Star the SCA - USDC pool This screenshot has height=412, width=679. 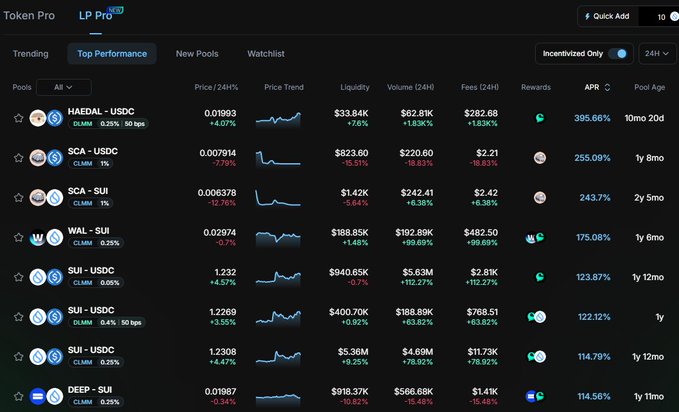pyautogui.click(x=18, y=158)
